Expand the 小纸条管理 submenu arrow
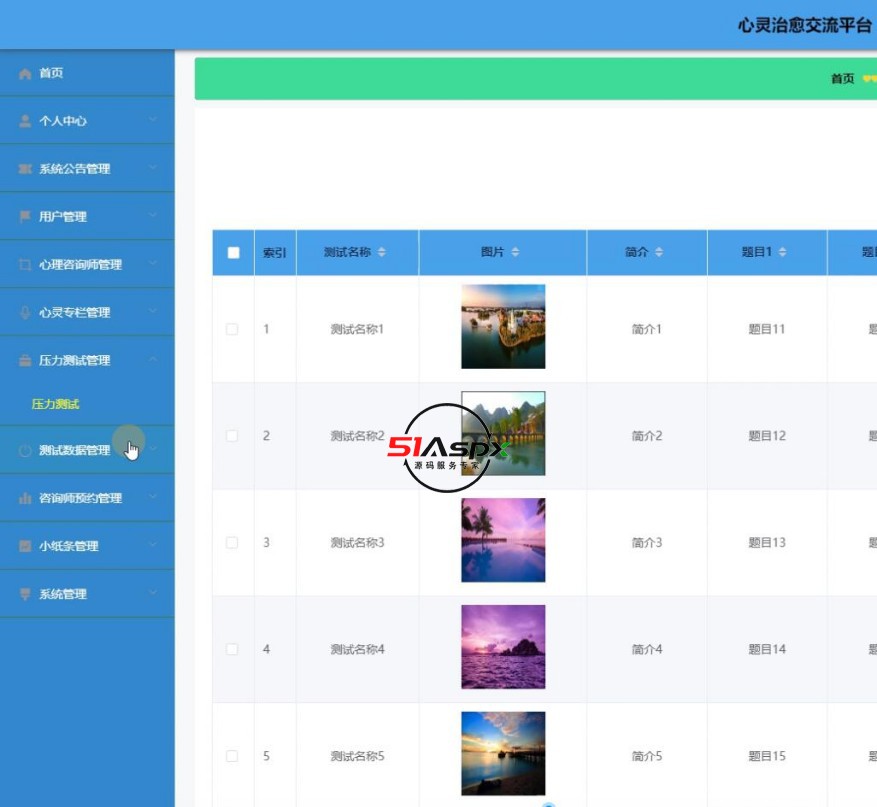 (x=153, y=546)
